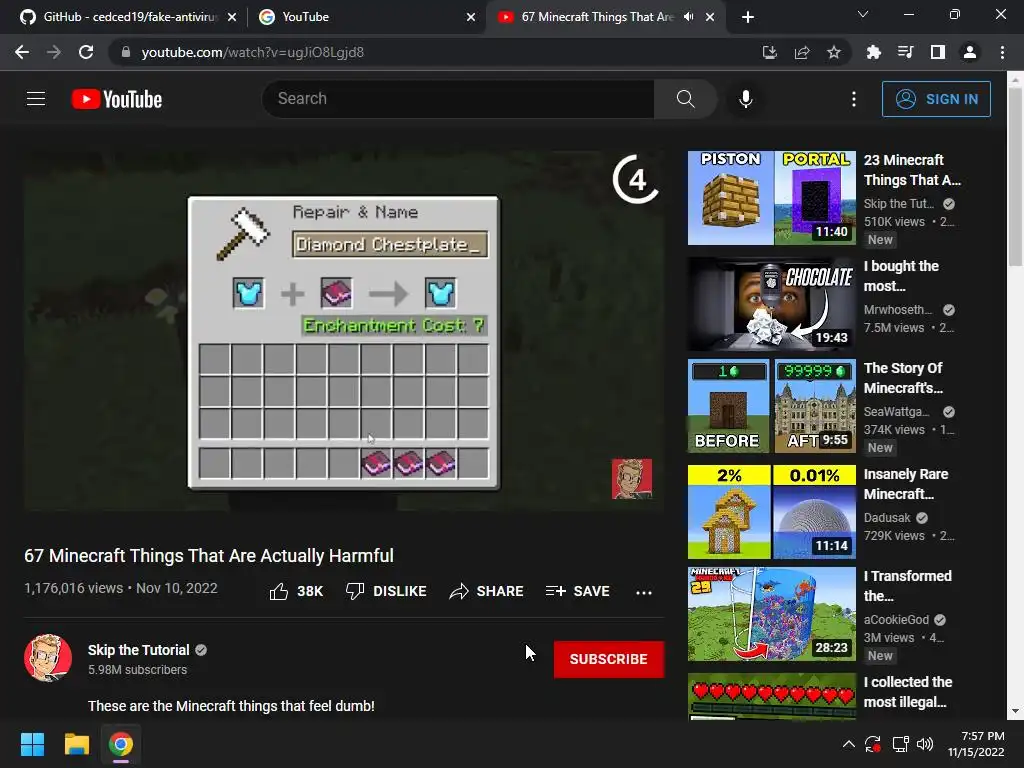Expand the tab search chevron
This screenshot has height=768, width=1024.
pyautogui.click(x=863, y=14)
